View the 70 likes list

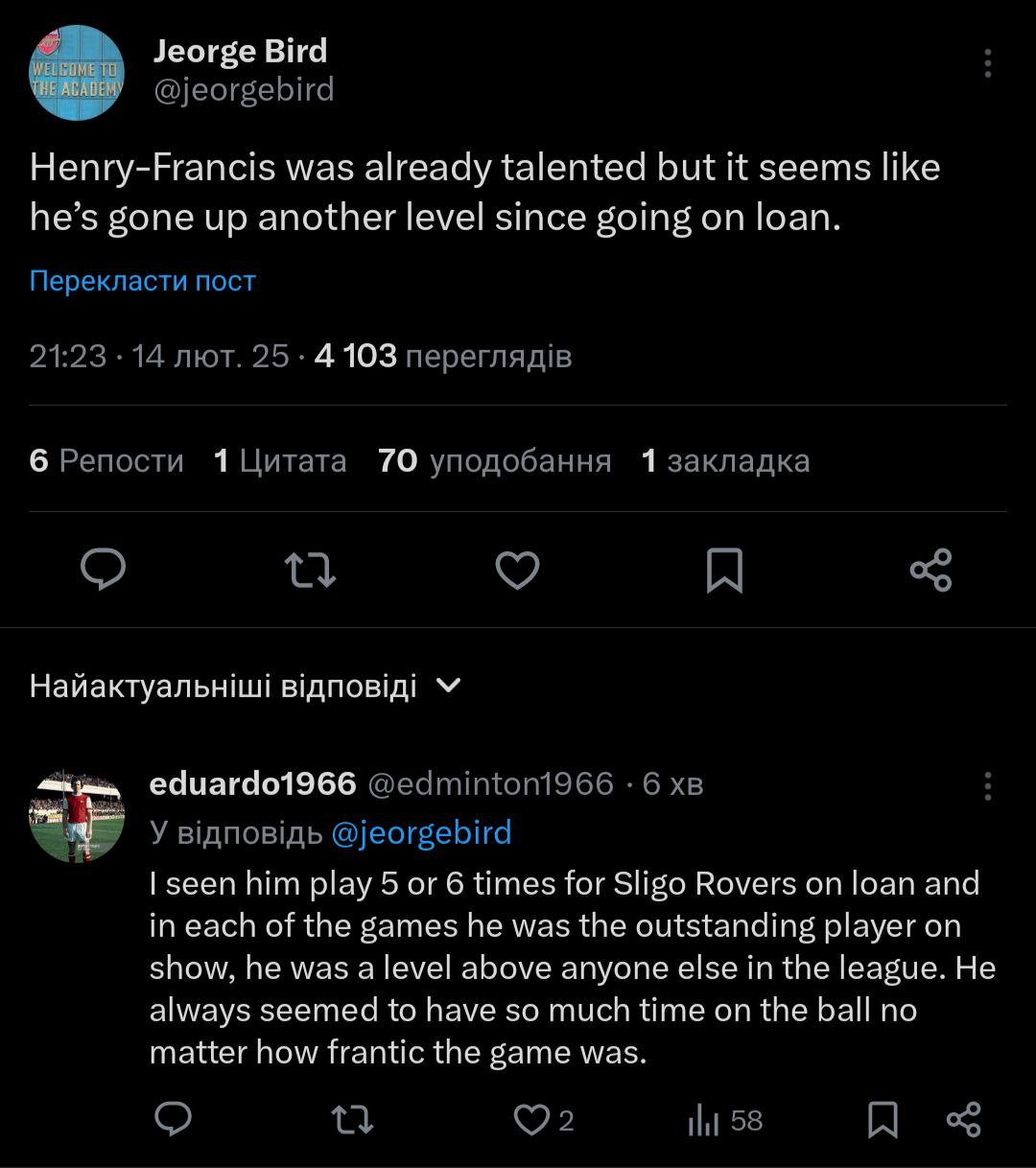click(x=494, y=461)
